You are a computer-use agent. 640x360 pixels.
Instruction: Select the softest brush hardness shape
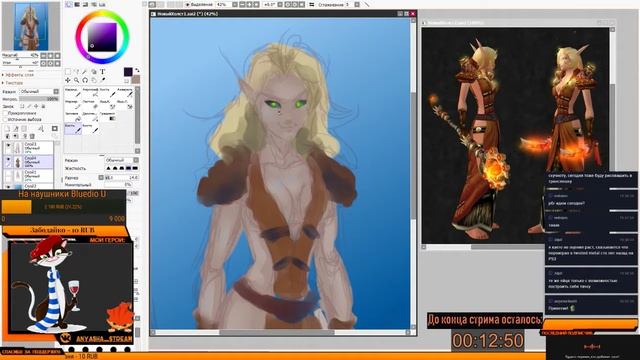[109, 168]
